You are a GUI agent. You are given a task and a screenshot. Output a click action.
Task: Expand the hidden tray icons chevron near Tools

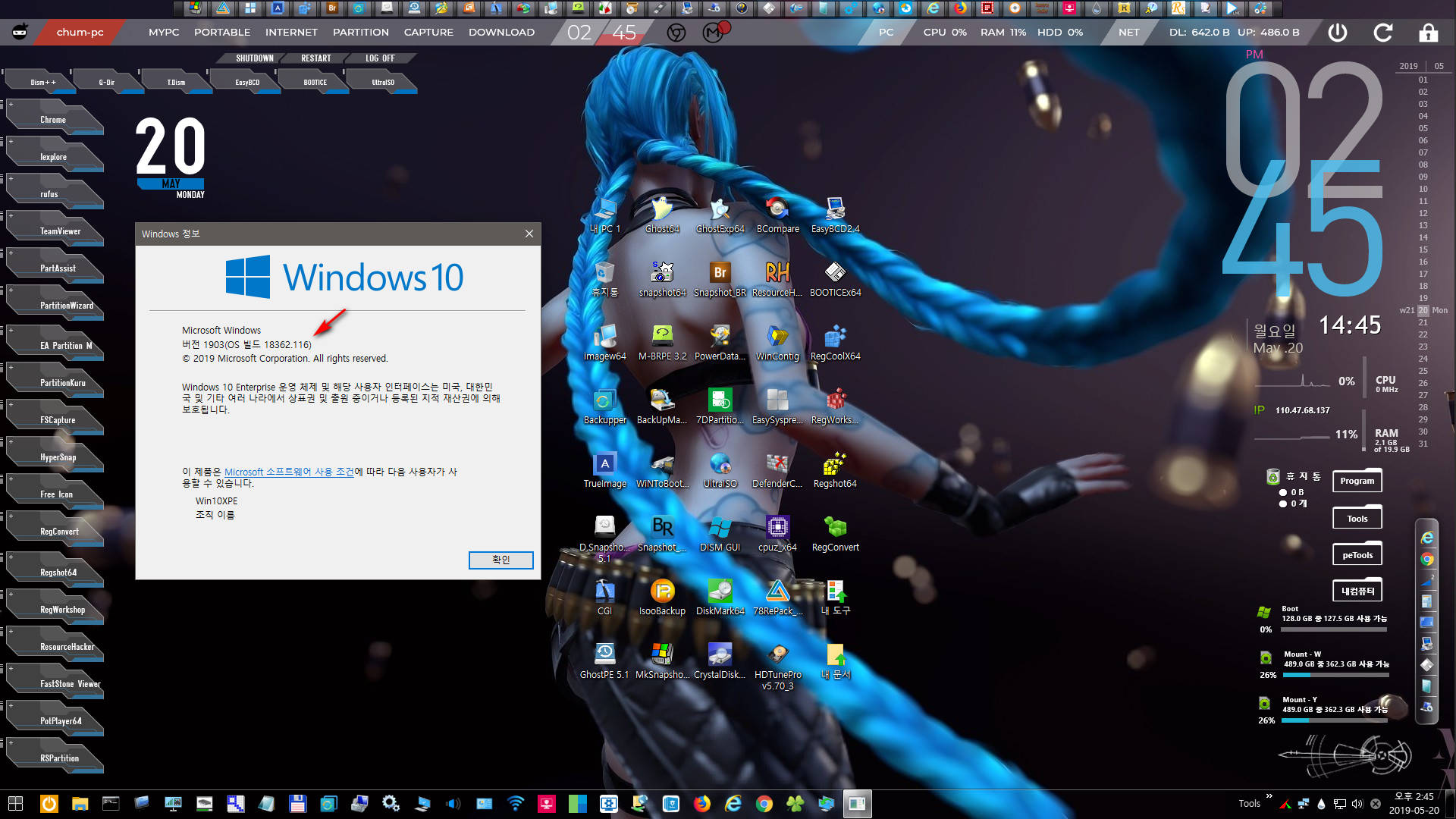click(1269, 796)
